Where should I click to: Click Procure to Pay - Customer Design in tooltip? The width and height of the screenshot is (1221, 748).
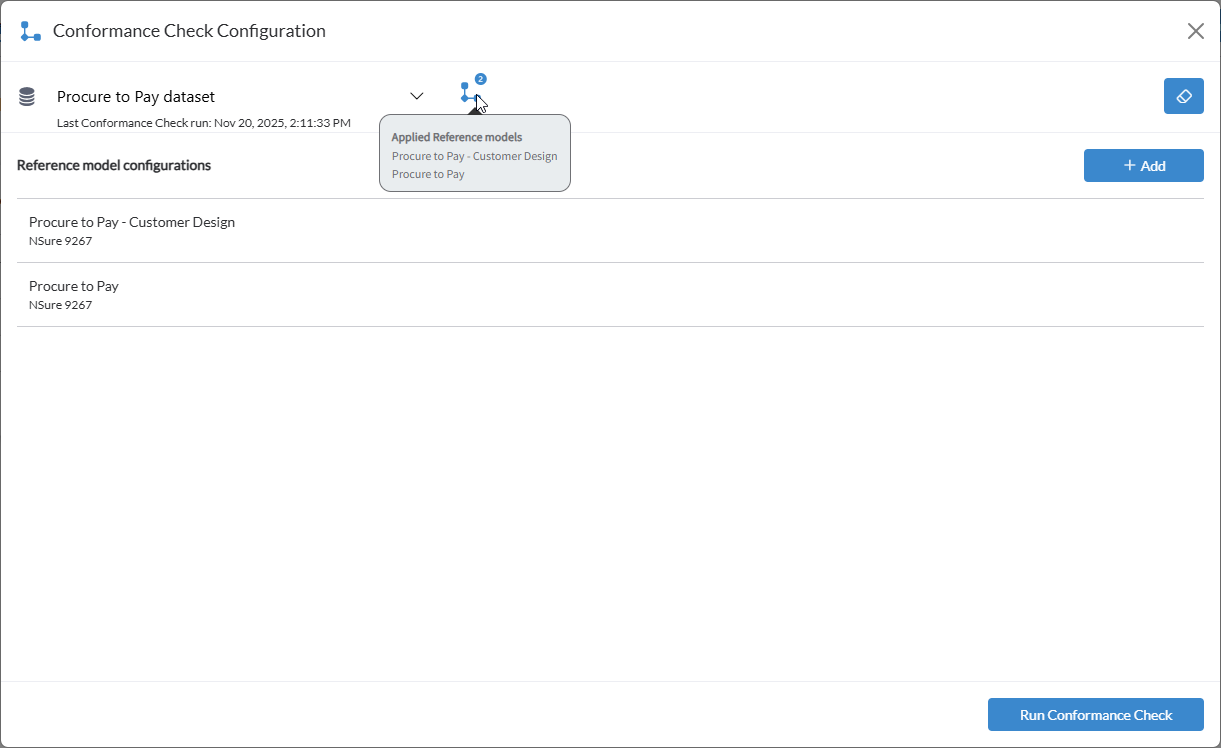click(x=475, y=156)
